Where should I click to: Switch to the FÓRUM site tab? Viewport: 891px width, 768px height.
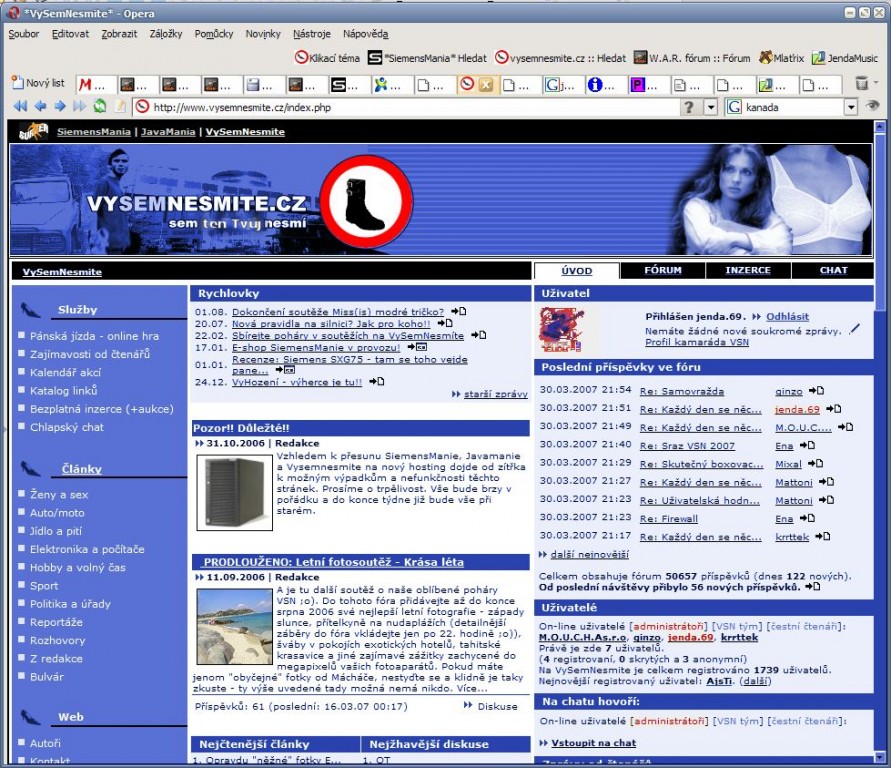point(663,270)
